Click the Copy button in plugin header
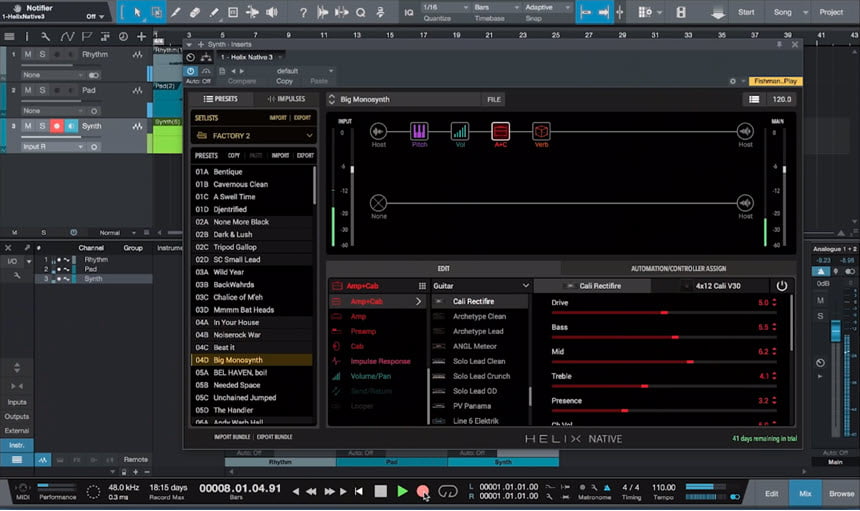 [284, 81]
